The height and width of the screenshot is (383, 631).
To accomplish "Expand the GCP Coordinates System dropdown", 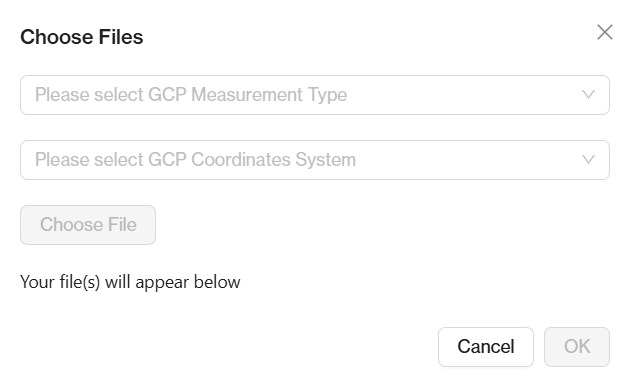I will (315, 160).
